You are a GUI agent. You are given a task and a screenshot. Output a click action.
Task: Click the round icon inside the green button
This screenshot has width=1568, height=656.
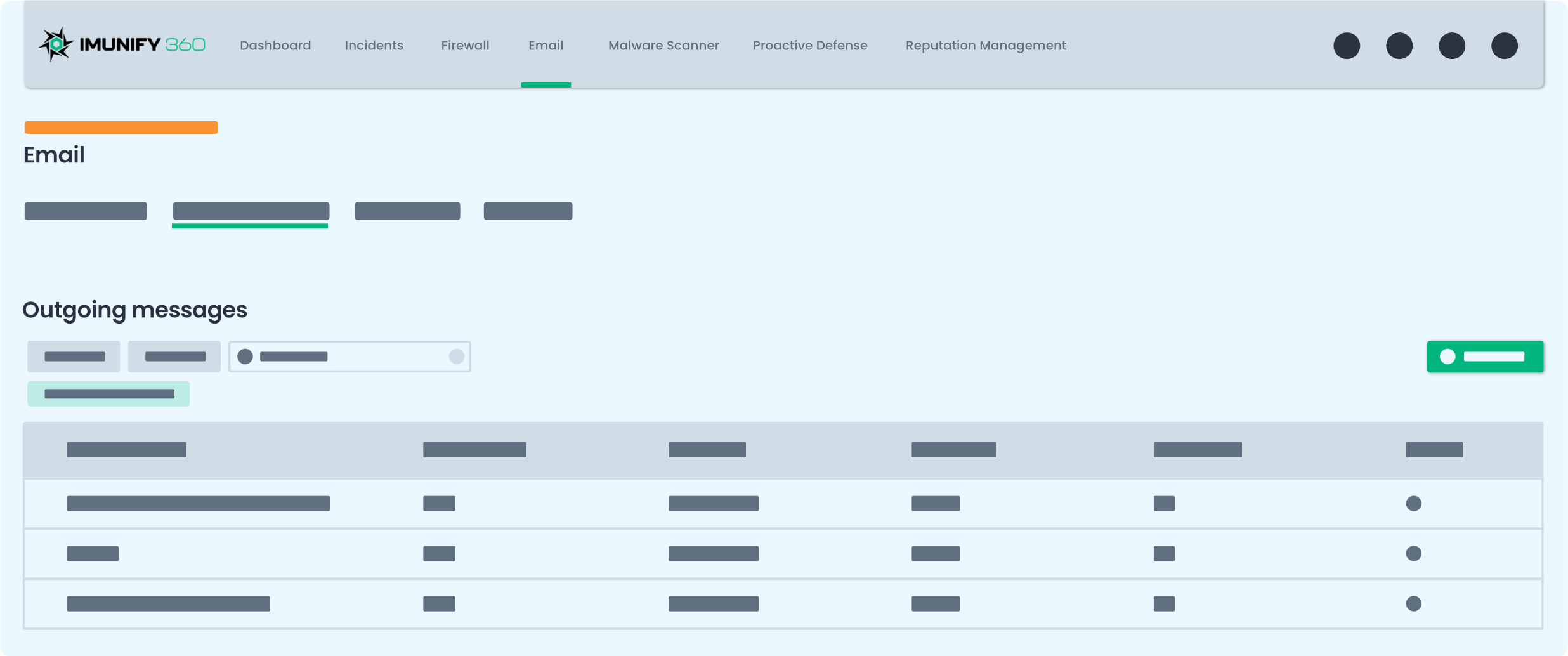point(1447,357)
